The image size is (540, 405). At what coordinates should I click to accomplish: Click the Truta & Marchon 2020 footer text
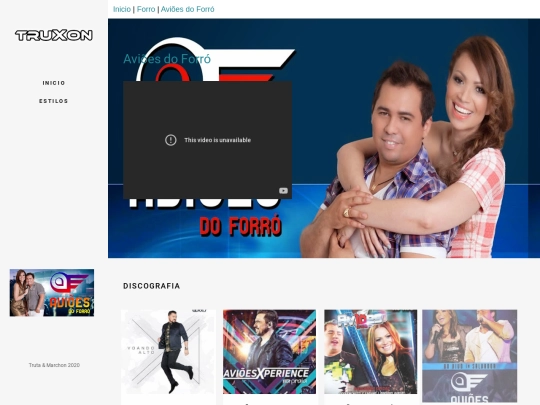(x=54, y=365)
